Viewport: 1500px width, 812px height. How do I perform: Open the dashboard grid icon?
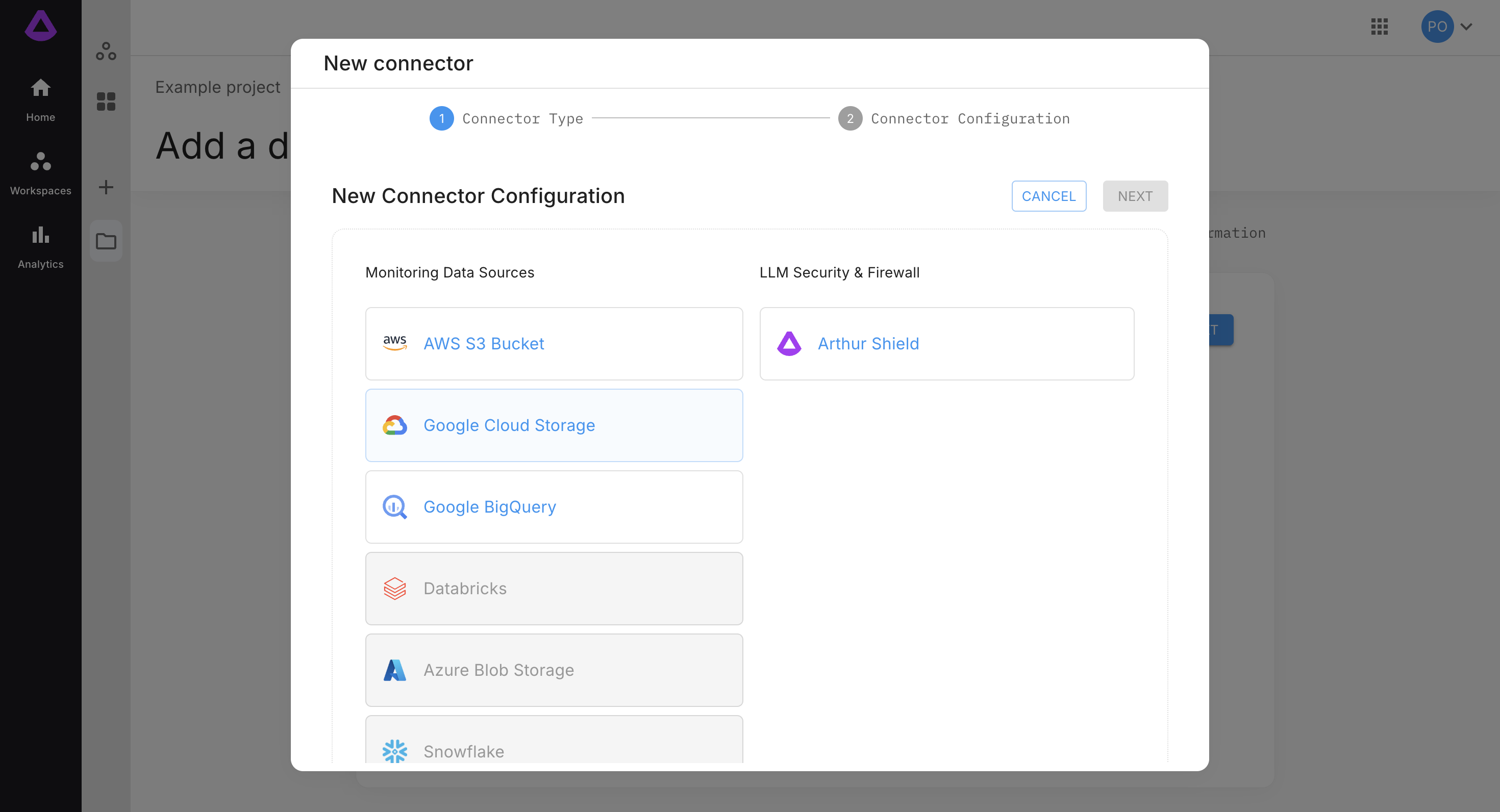(106, 102)
